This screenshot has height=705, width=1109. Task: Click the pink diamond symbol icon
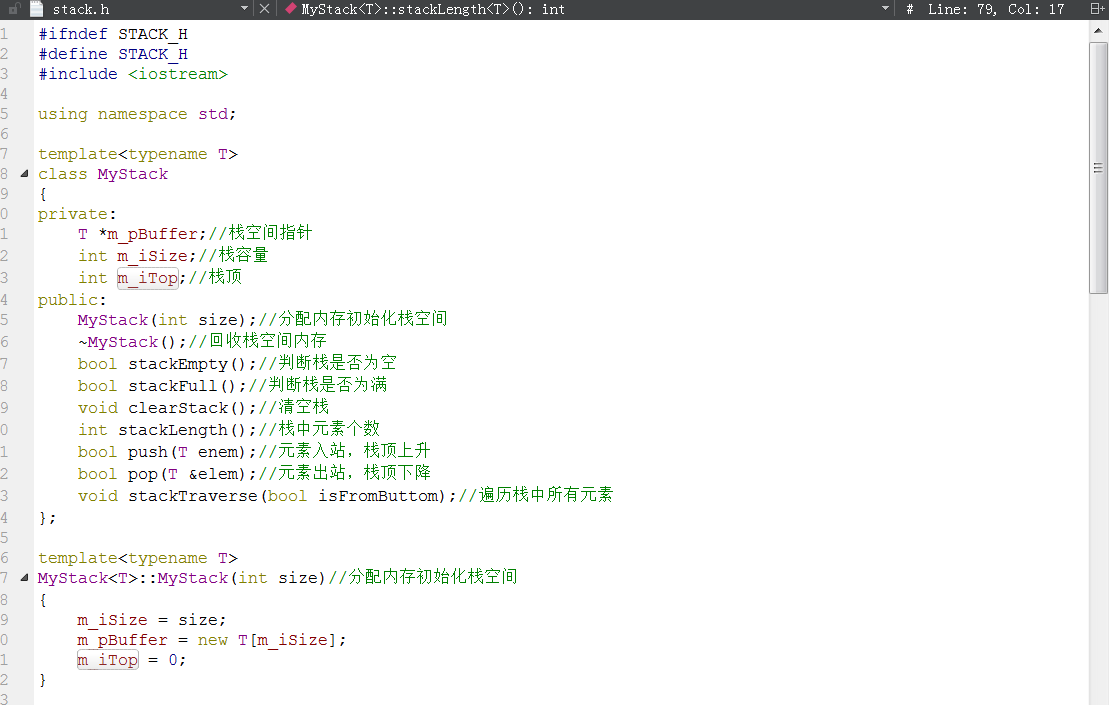pos(290,9)
